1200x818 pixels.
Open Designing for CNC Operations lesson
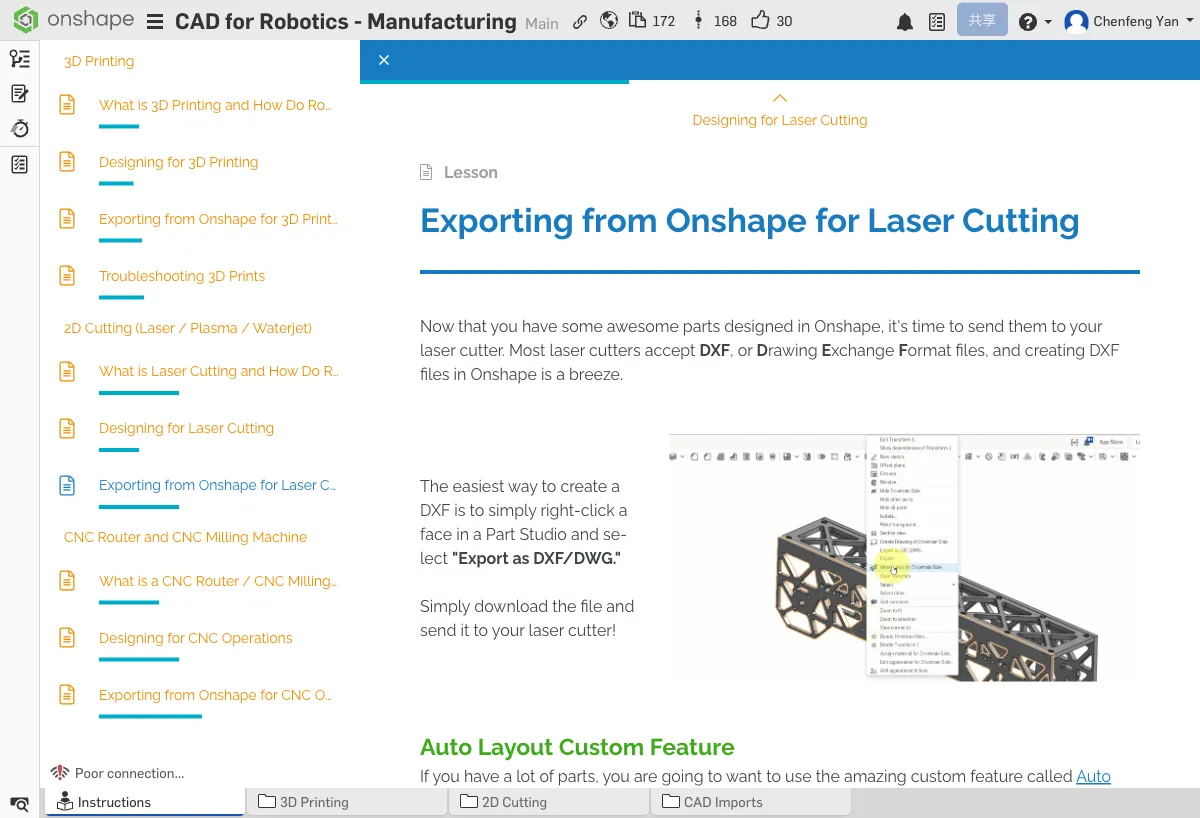point(195,638)
